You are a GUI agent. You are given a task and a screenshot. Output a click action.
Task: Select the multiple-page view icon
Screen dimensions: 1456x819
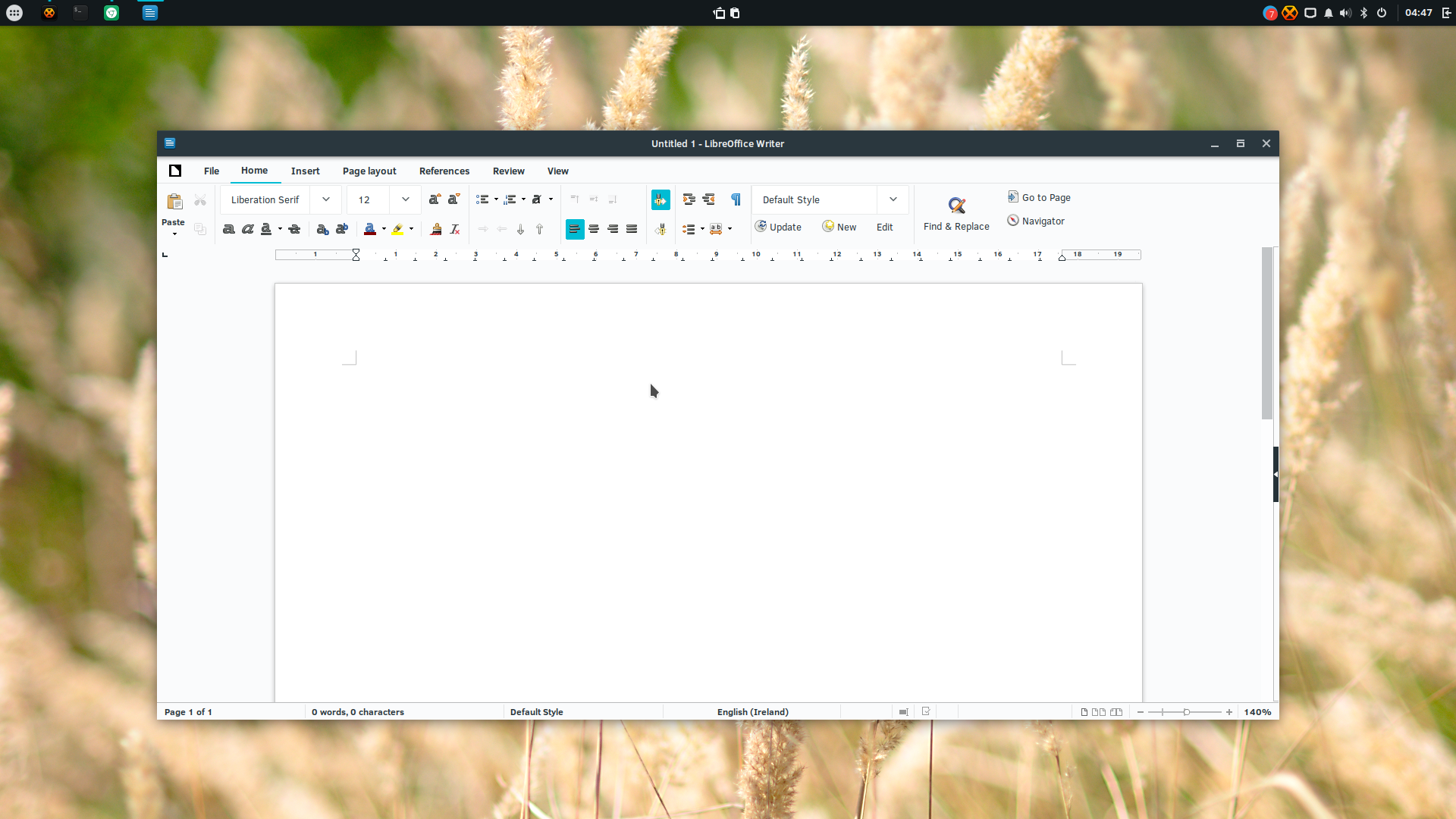pos(1099,712)
